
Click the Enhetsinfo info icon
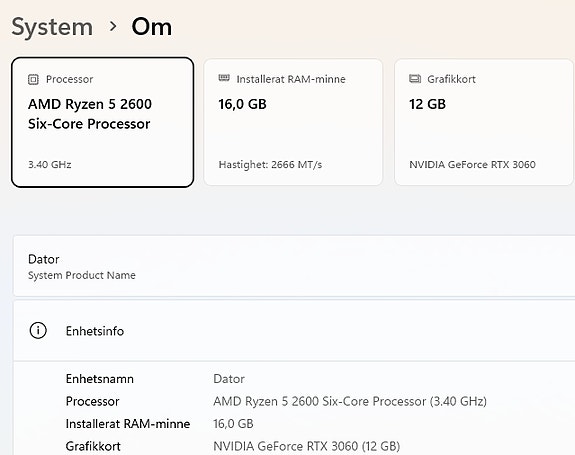coord(38,331)
